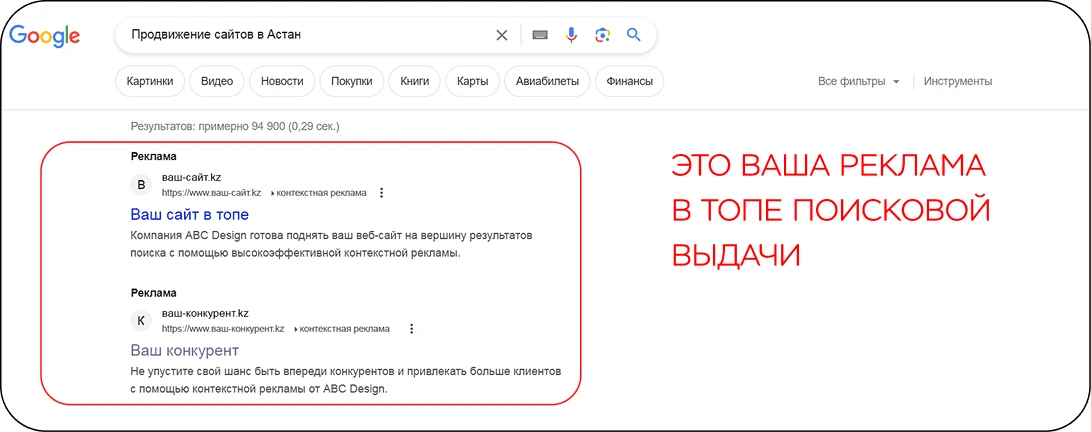The image size is (1091, 432).
Task: Open three-dot menu for ваш-сайт.kz ad
Action: 381,193
